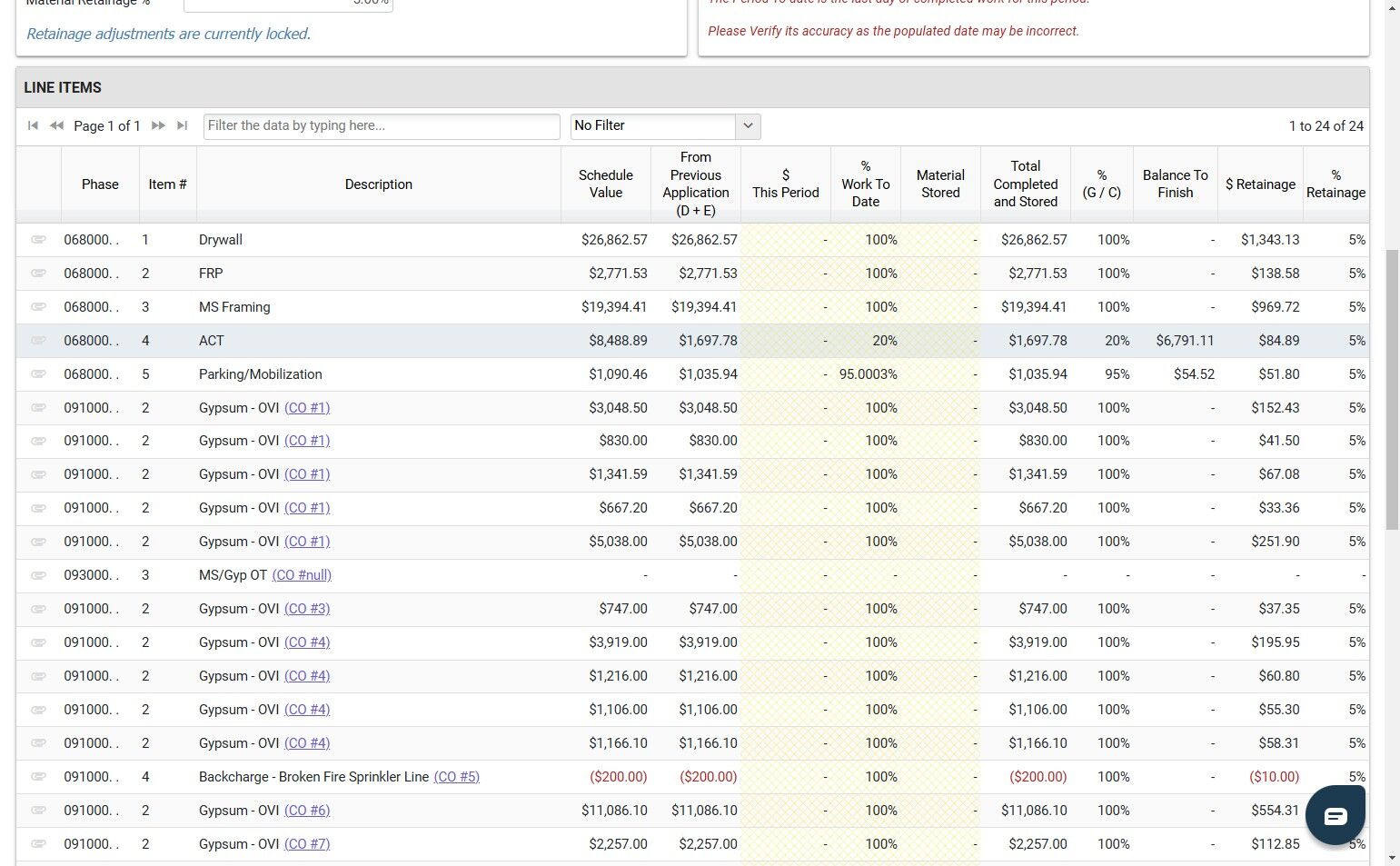1400x866 pixels.
Task: Open the CO #5 change order link
Action: [x=456, y=777]
